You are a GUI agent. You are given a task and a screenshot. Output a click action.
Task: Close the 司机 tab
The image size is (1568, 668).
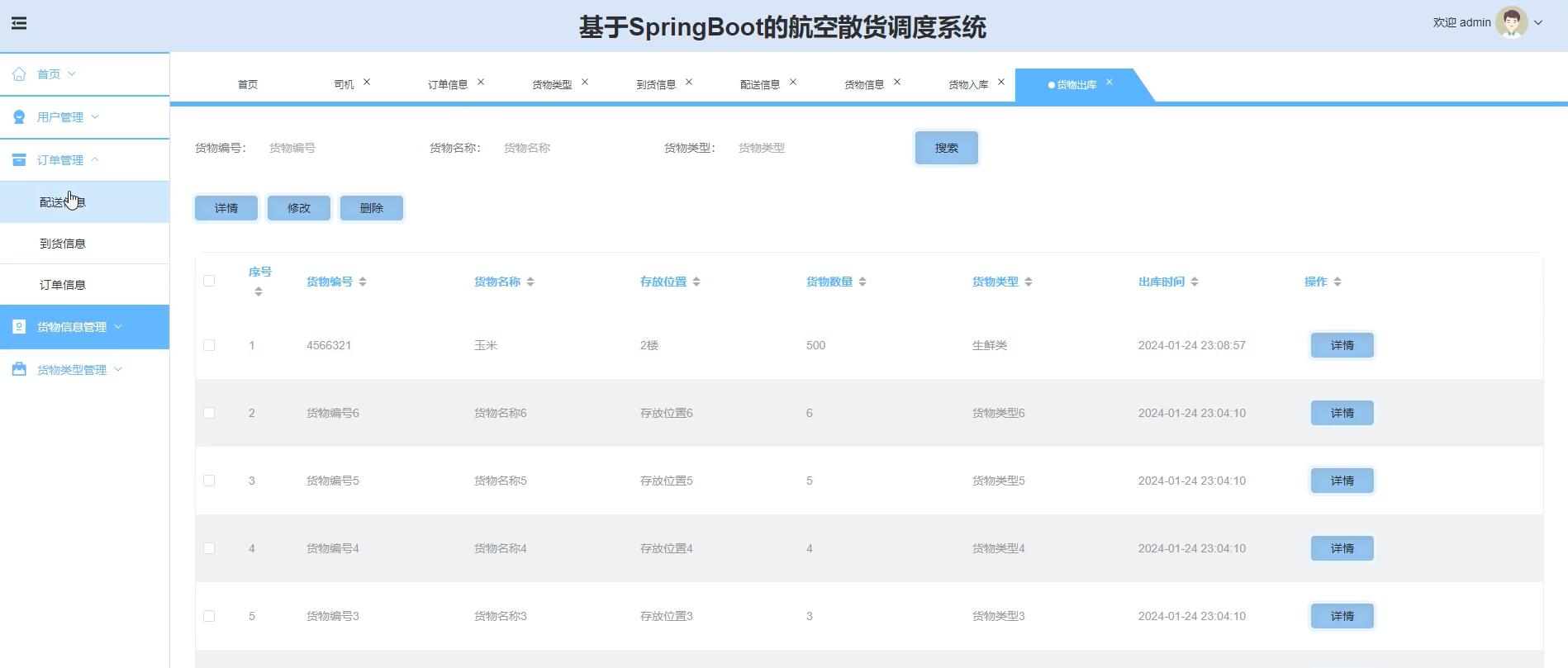tap(367, 82)
